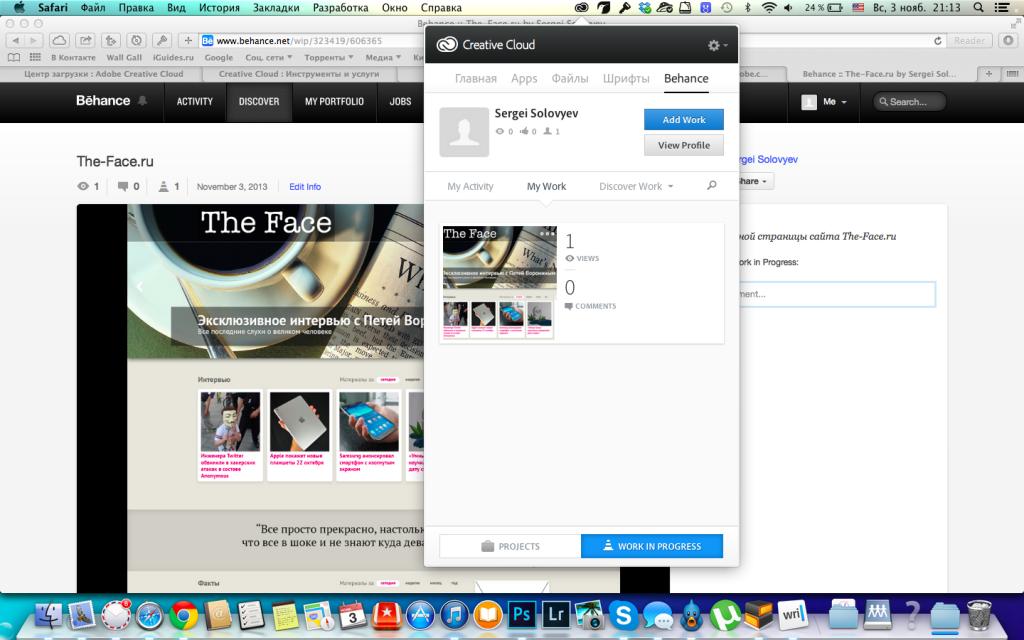Screen dimensions: 1024x640
Task: Click the Safari reload icon in address bar
Action: [x=938, y=40]
